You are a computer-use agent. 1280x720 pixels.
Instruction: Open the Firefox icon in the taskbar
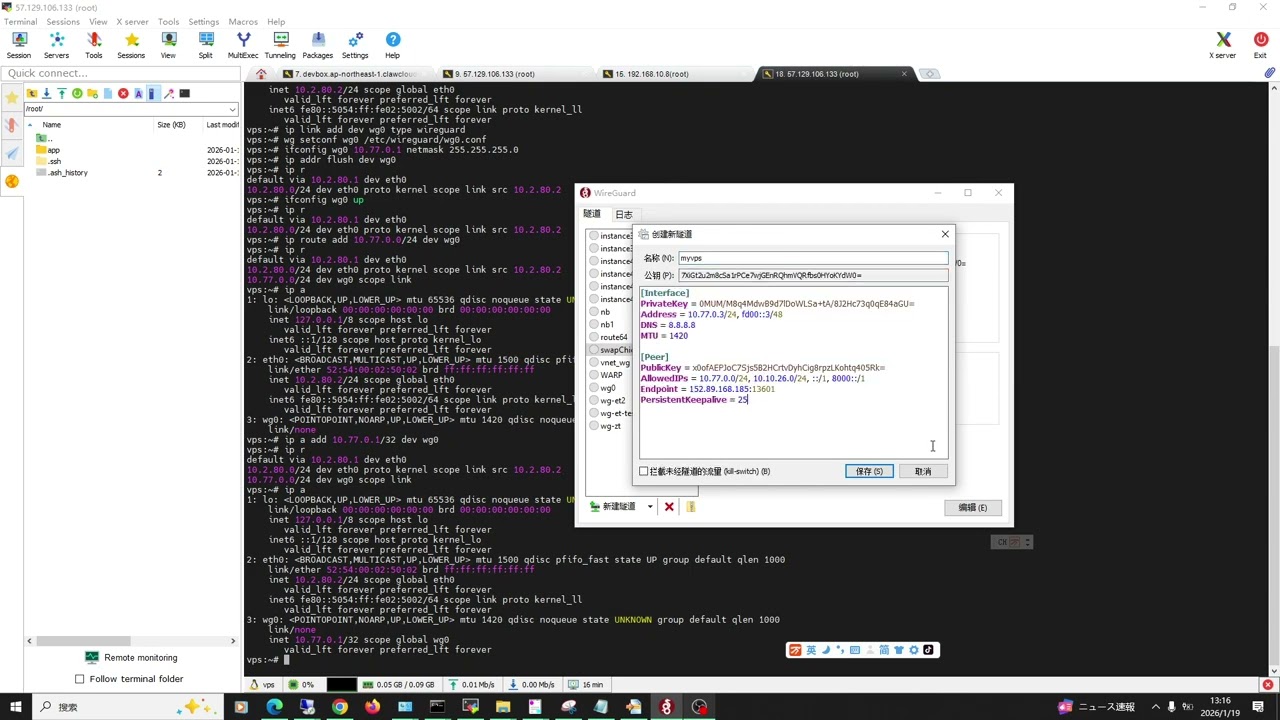[372, 707]
